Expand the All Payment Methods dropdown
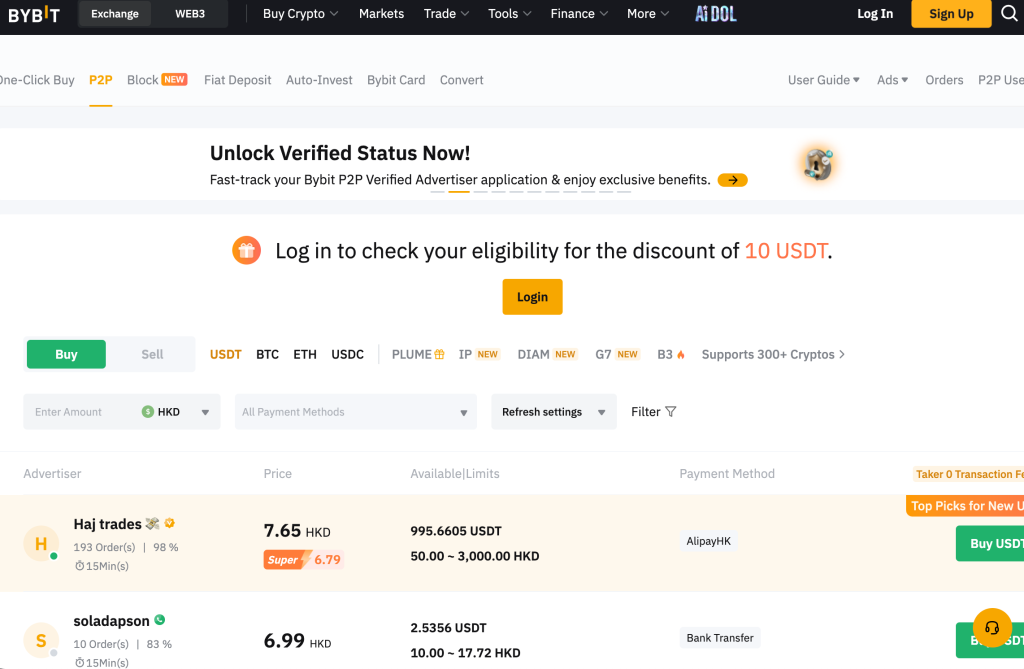The height and width of the screenshot is (669, 1024). pyautogui.click(x=355, y=412)
